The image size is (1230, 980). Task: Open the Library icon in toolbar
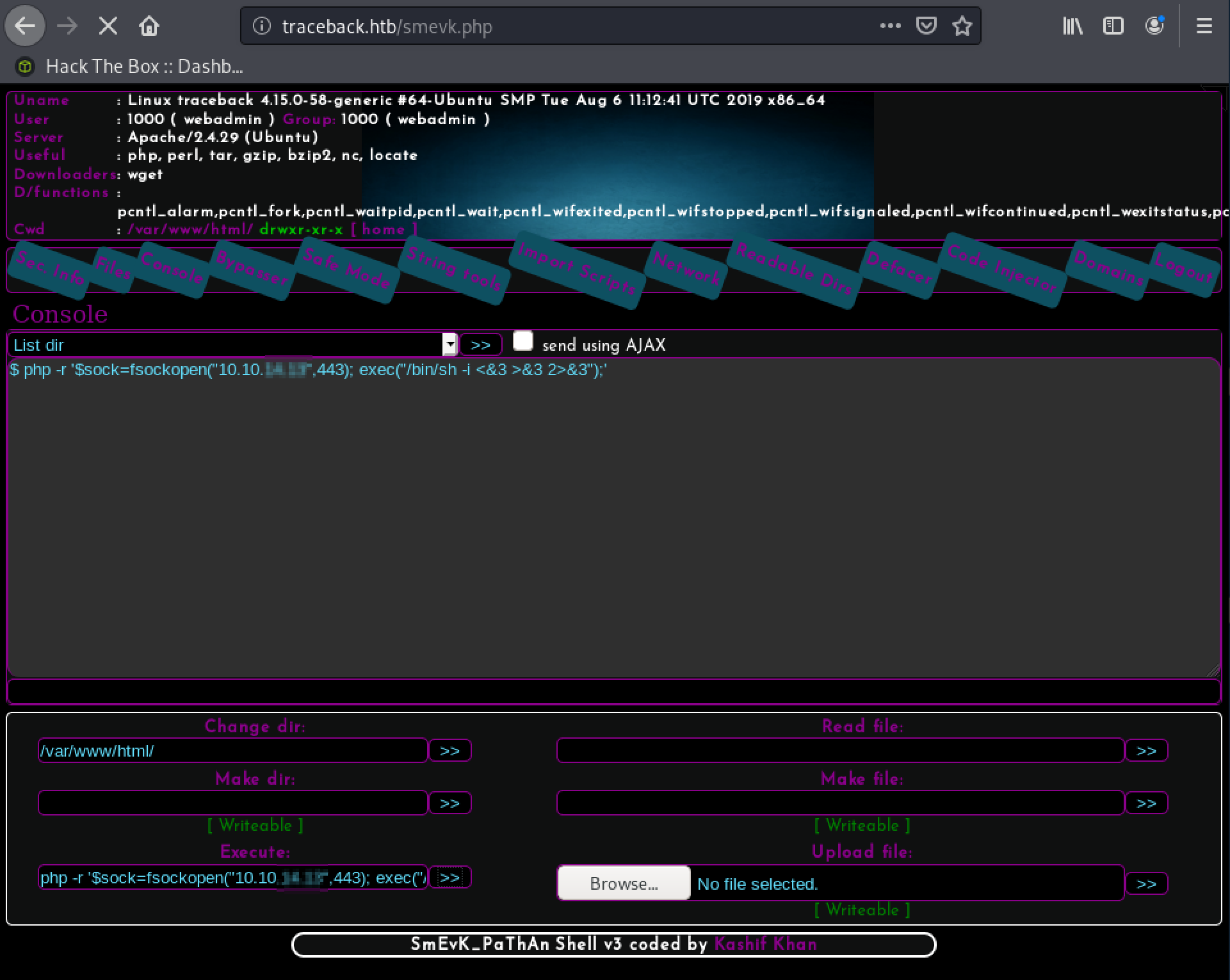click(1072, 26)
